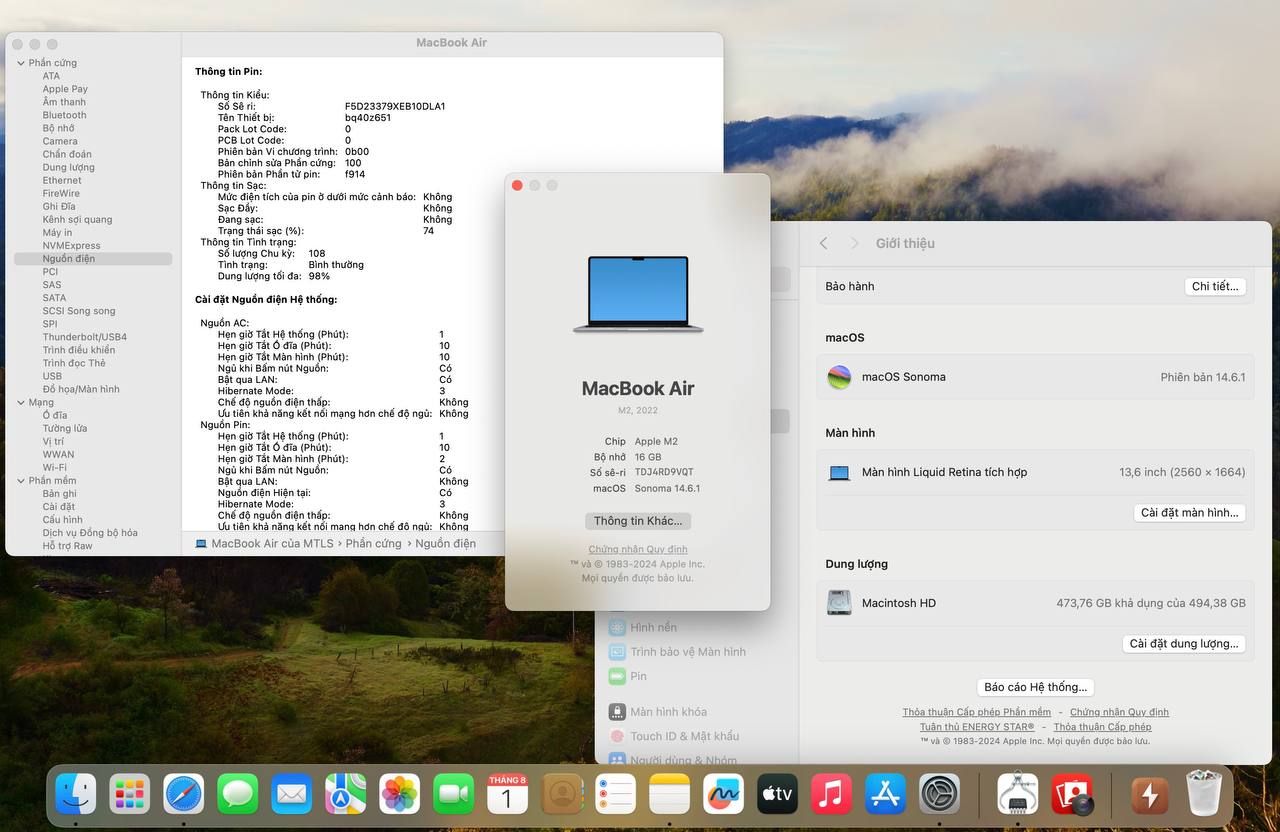The height and width of the screenshot is (832, 1280).
Task: Open Cài đặt dung lượng… storage settings
Action: click(x=1184, y=644)
